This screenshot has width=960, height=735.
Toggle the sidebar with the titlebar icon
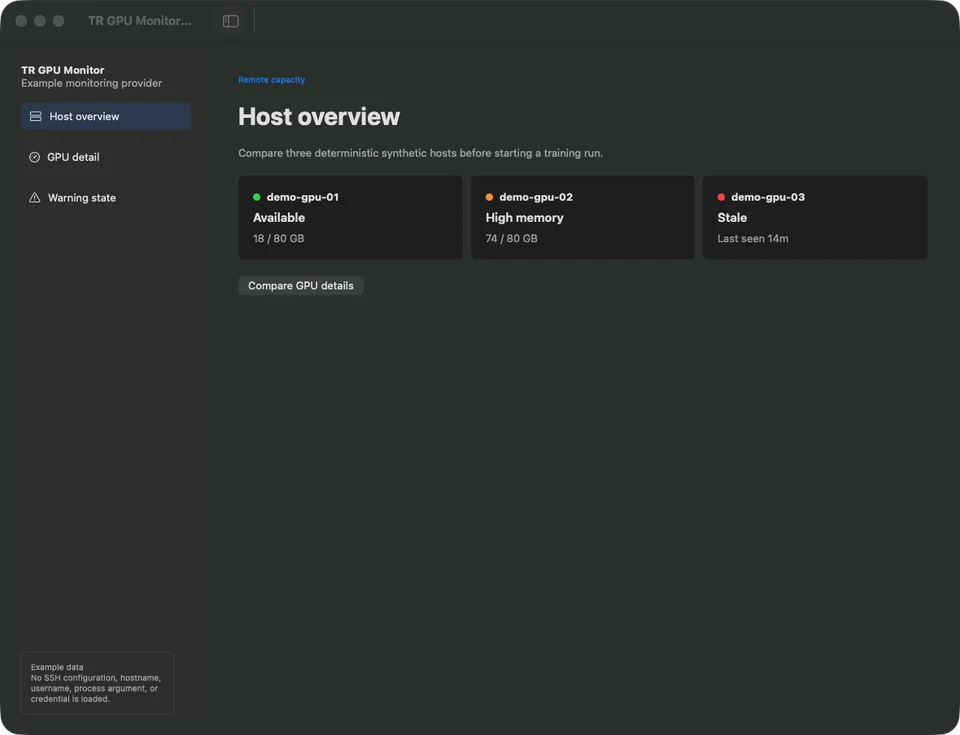[x=230, y=21]
